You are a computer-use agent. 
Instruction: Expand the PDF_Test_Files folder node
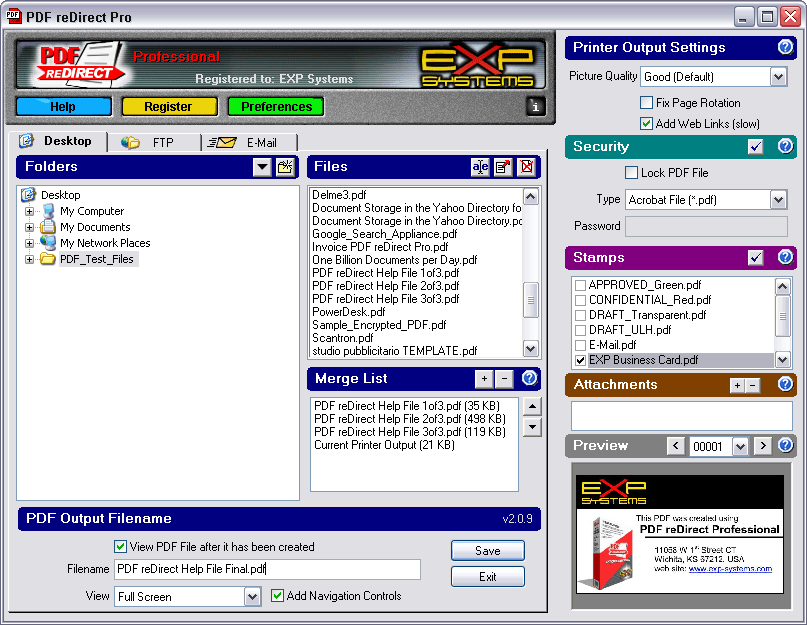click(29, 259)
